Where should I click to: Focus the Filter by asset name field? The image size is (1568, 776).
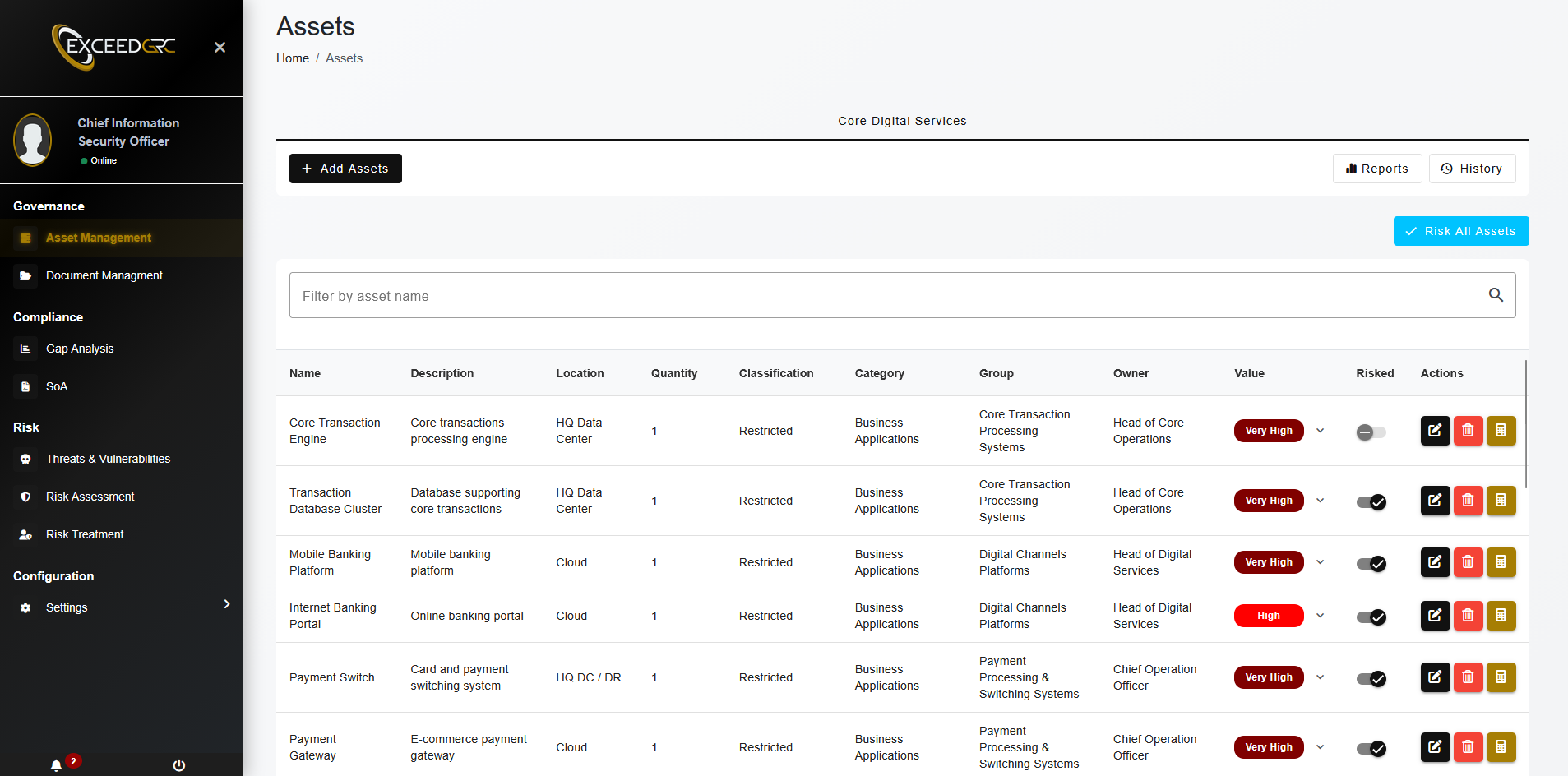(x=888, y=296)
